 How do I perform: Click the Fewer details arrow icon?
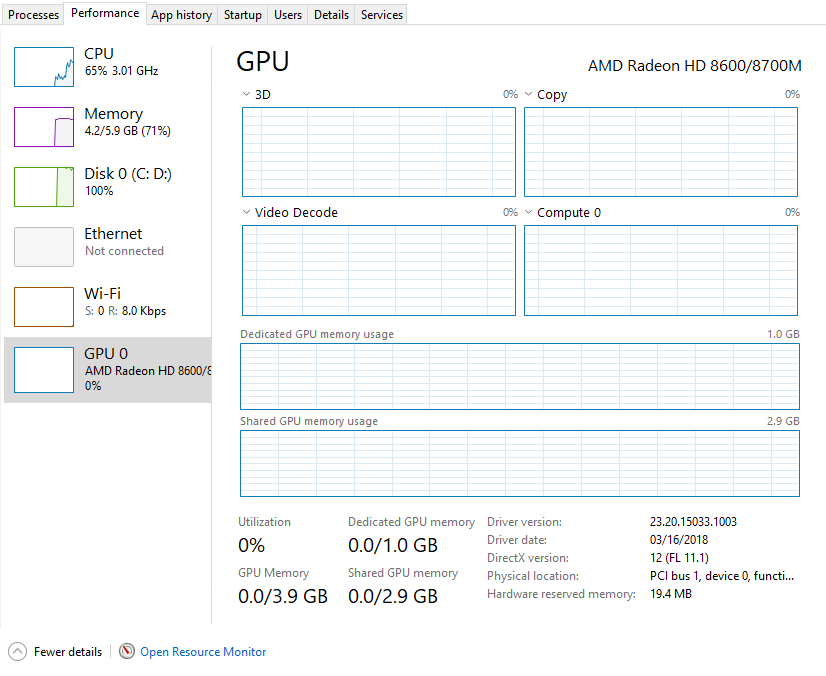coord(17,652)
